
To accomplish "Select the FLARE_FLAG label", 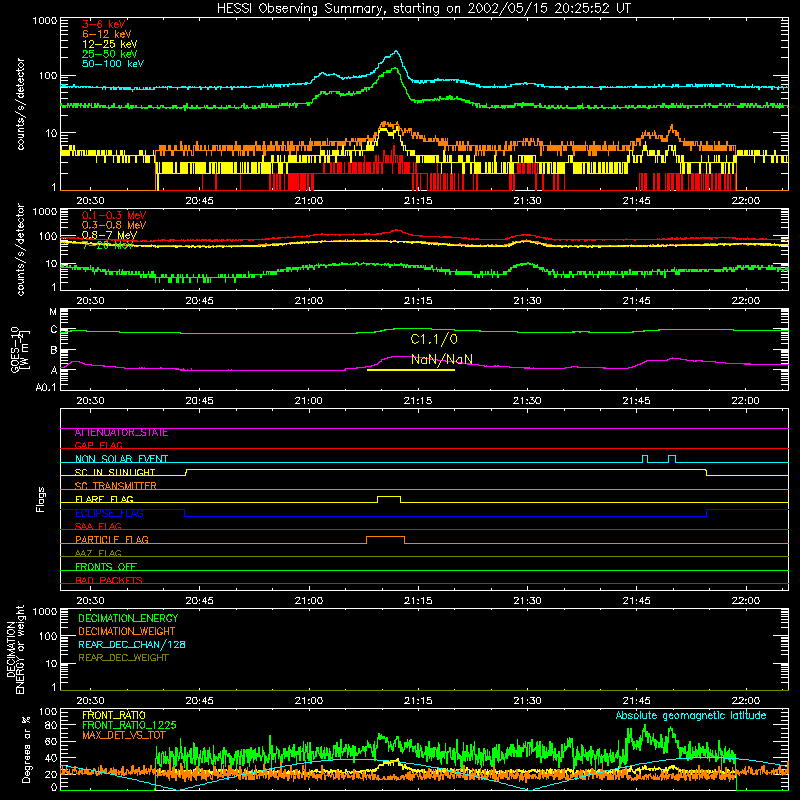I will (x=104, y=499).
